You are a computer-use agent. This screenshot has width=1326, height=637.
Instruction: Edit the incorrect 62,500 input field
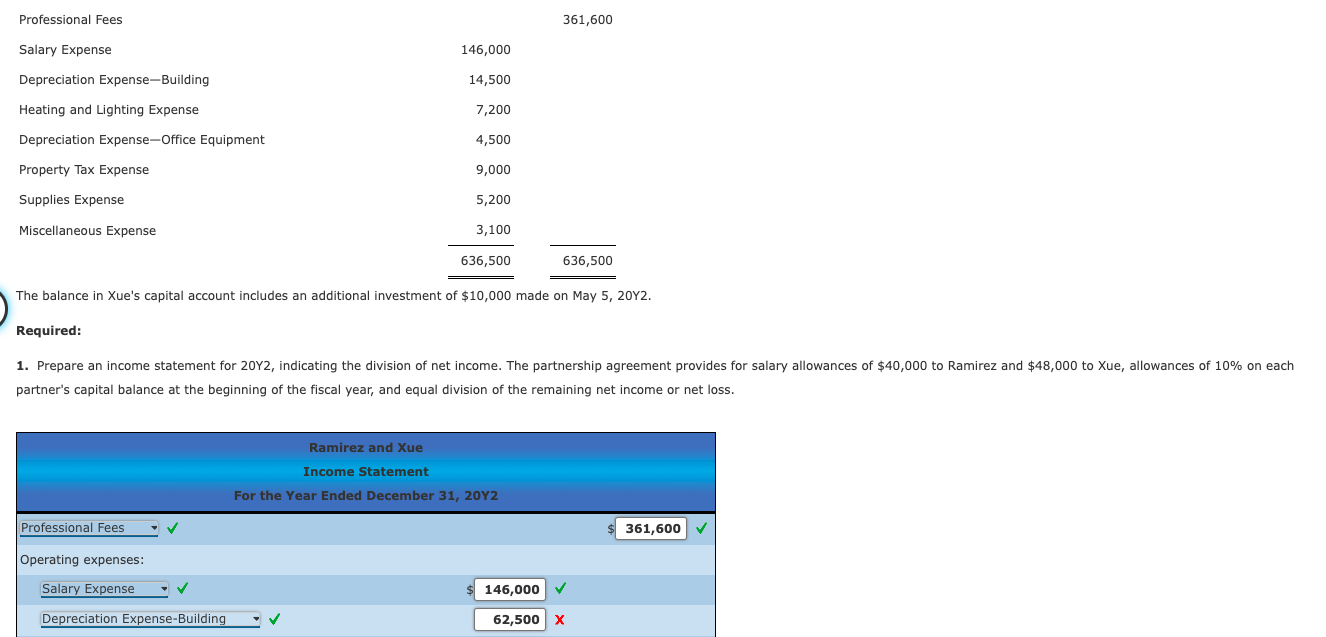510,619
